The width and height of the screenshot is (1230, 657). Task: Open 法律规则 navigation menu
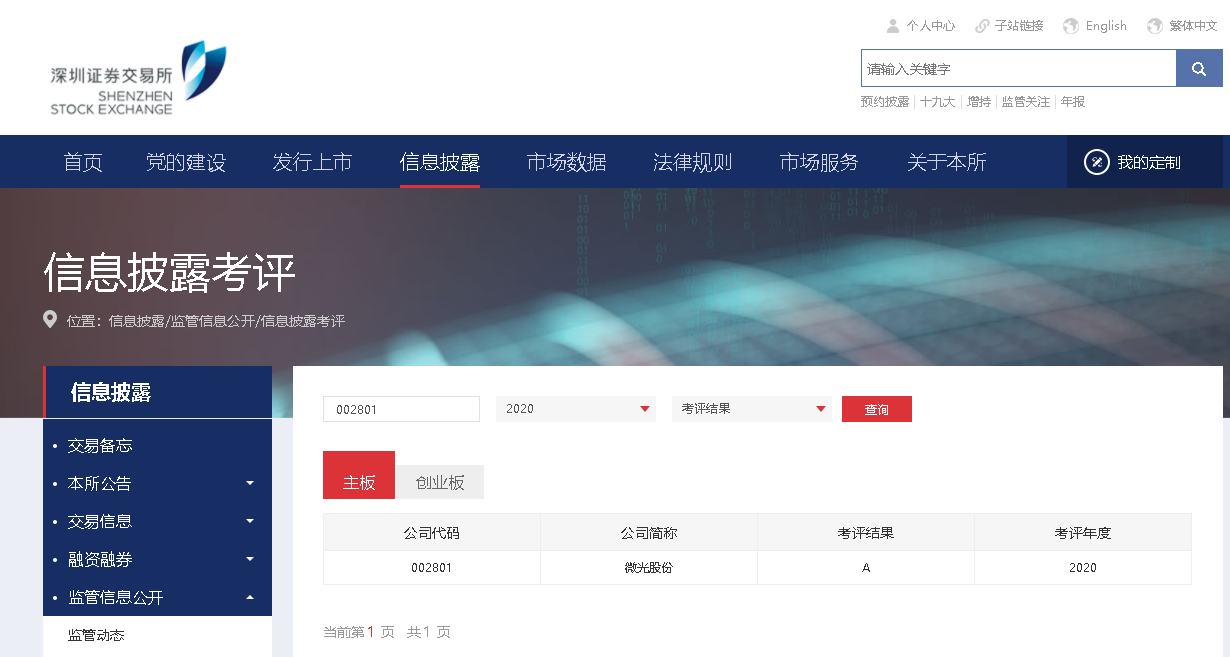point(693,162)
